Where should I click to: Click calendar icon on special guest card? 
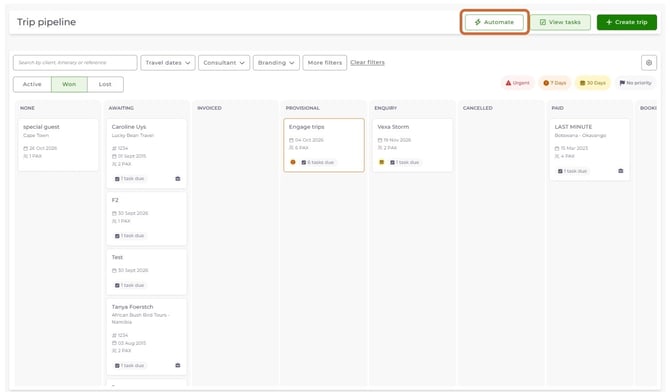25,148
